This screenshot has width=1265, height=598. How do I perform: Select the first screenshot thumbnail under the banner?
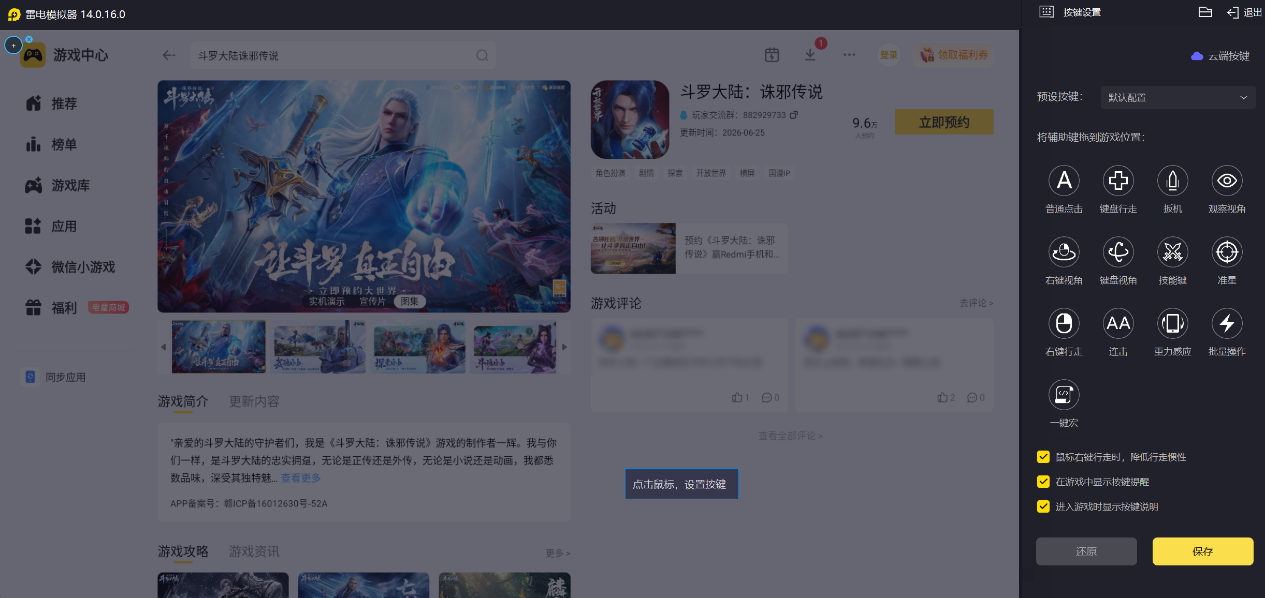click(x=219, y=347)
